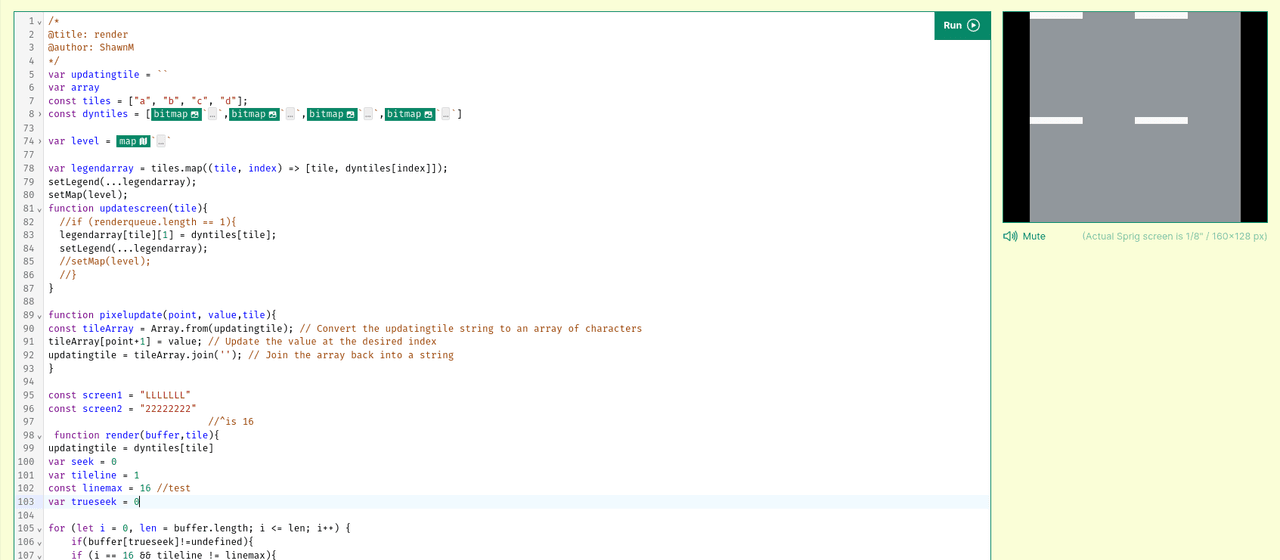Run the game code
Viewport: 1280px width, 560px height.
click(961, 26)
